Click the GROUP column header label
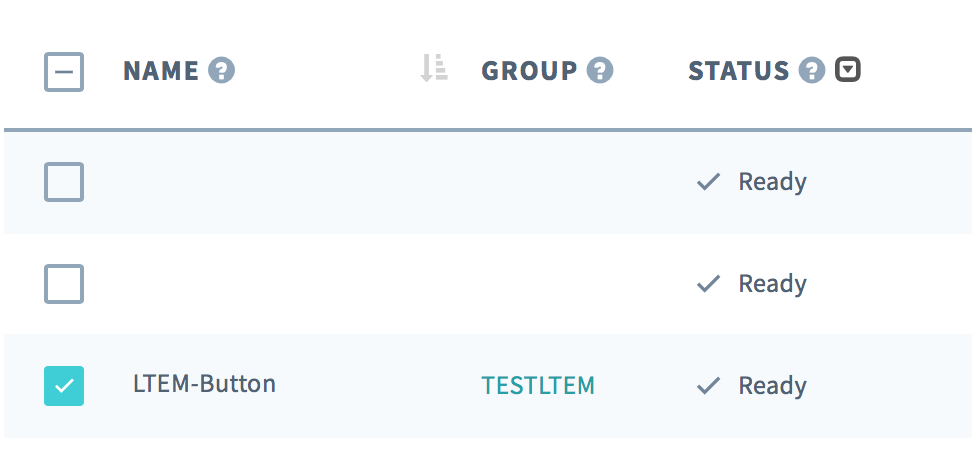Screen dimensions: 972x476 pos(529,71)
